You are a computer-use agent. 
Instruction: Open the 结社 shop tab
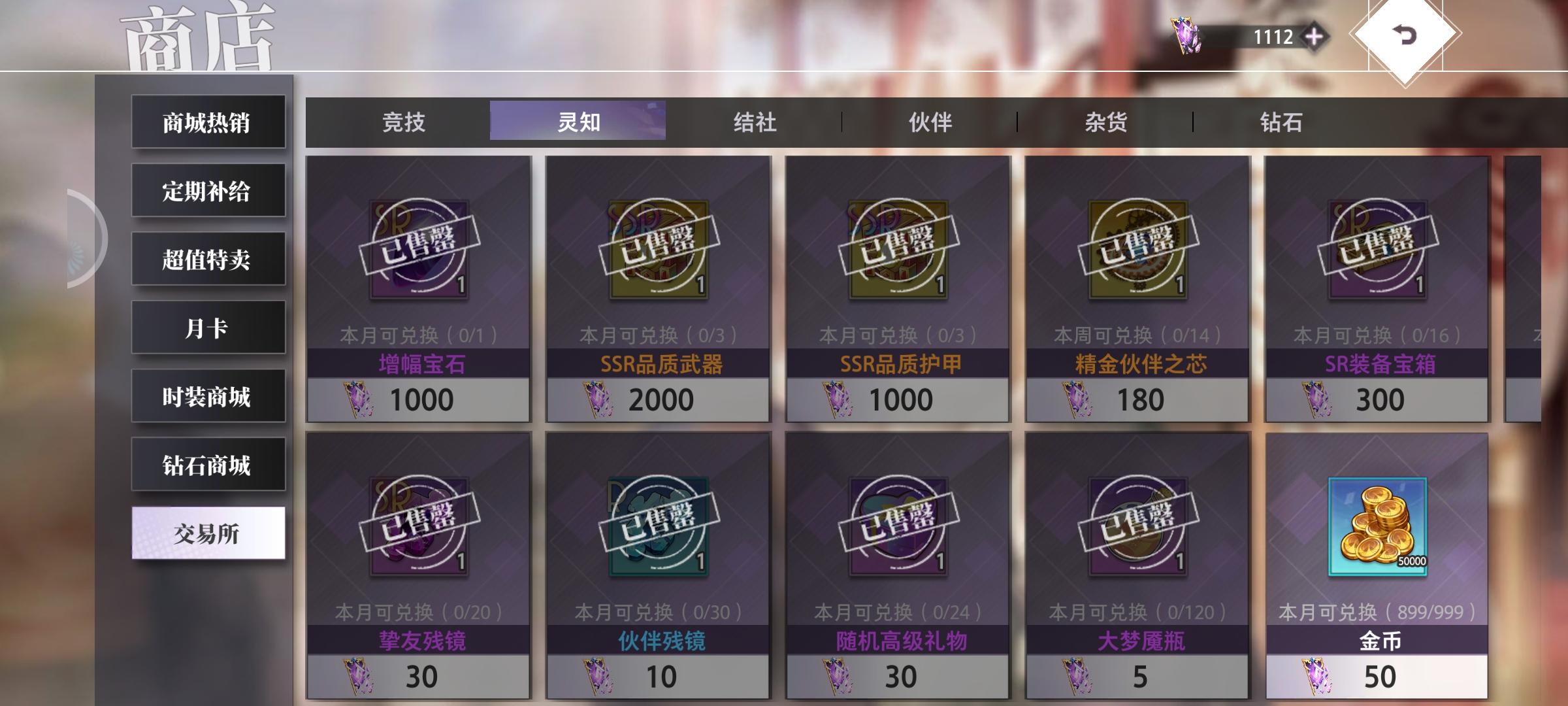pyautogui.click(x=755, y=122)
